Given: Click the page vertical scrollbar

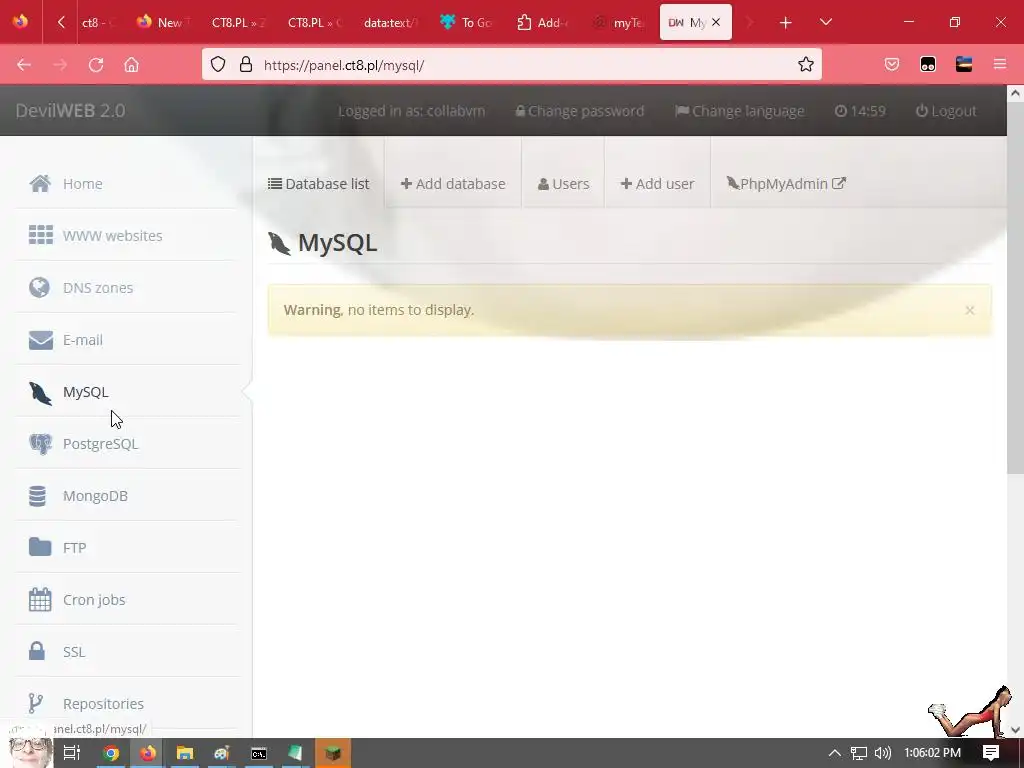Looking at the screenshot, I should tap(1015, 287).
